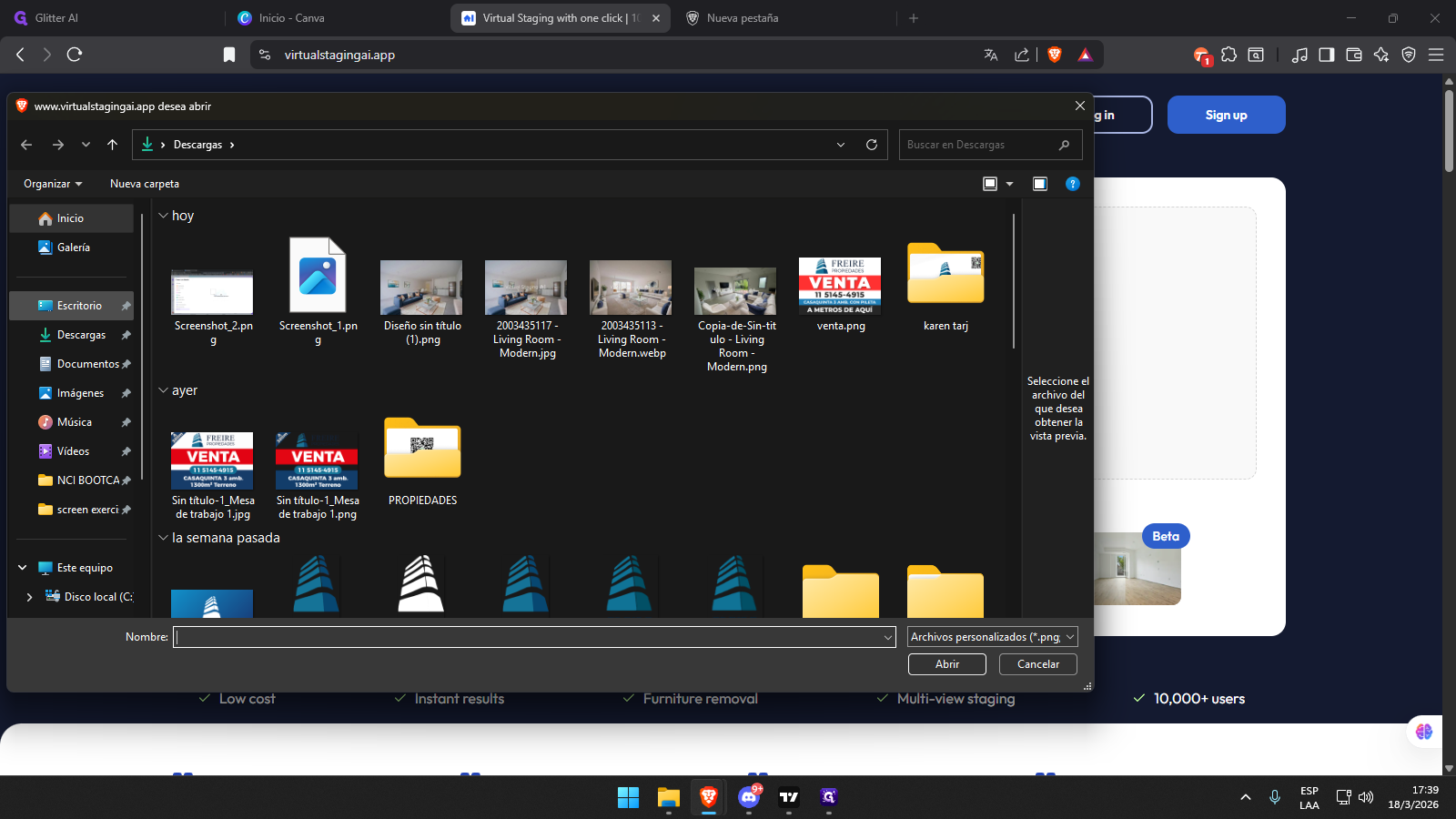This screenshot has height=819, width=1456.
Task: Select the venta.png thumbnail
Action: click(840, 286)
